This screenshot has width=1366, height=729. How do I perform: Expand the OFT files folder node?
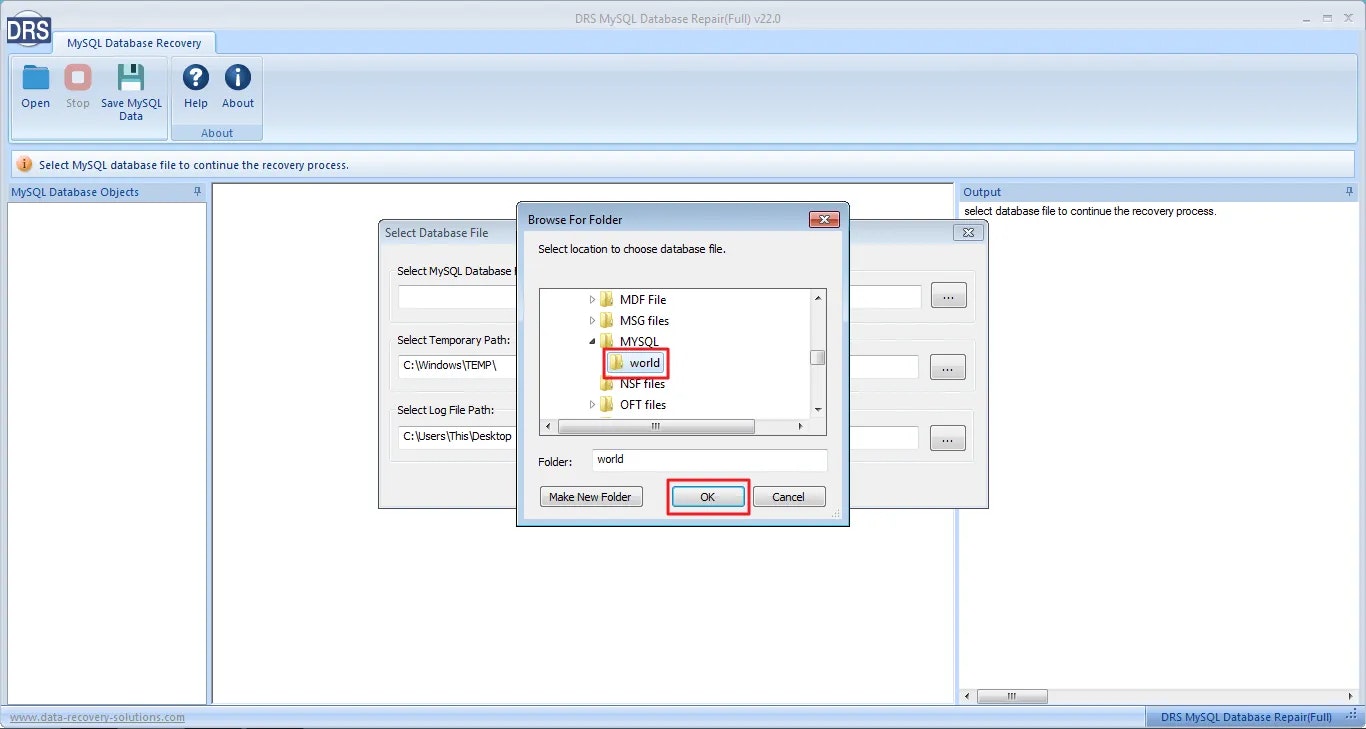click(x=592, y=404)
